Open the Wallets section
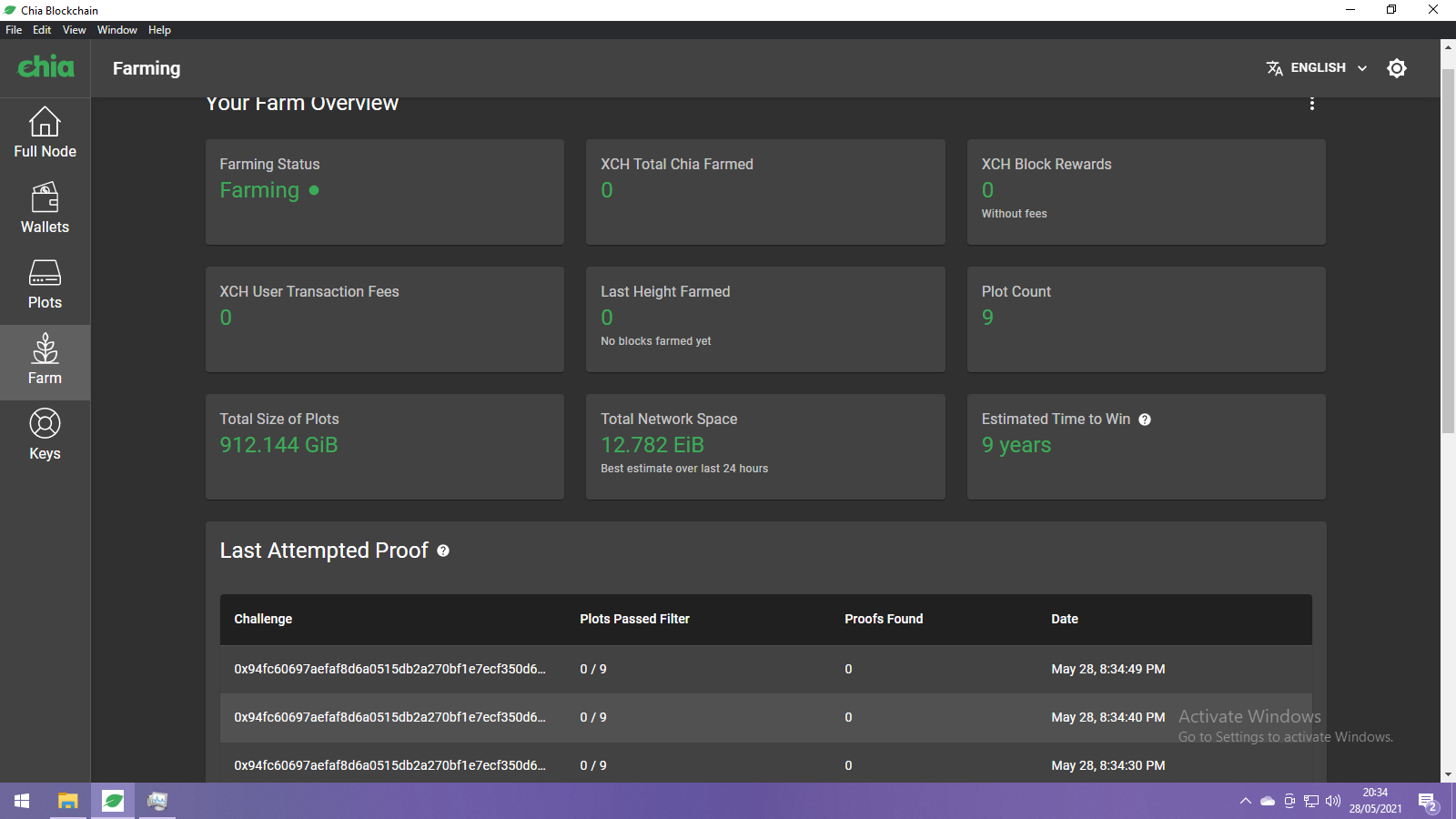The width and height of the screenshot is (1456, 819). pos(45,210)
